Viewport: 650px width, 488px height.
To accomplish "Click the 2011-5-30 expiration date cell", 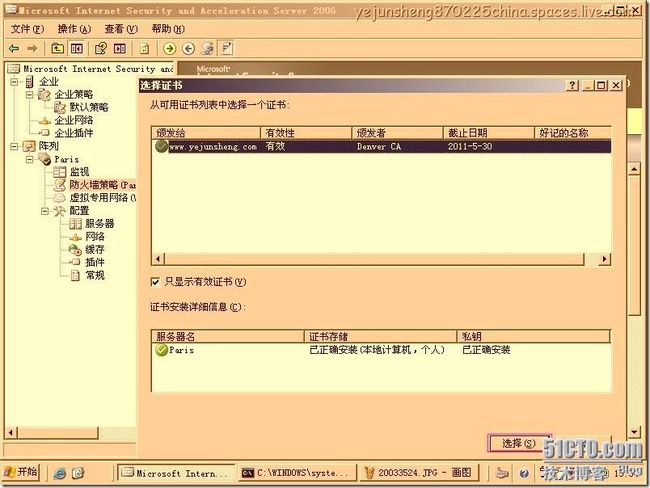I will pos(470,147).
